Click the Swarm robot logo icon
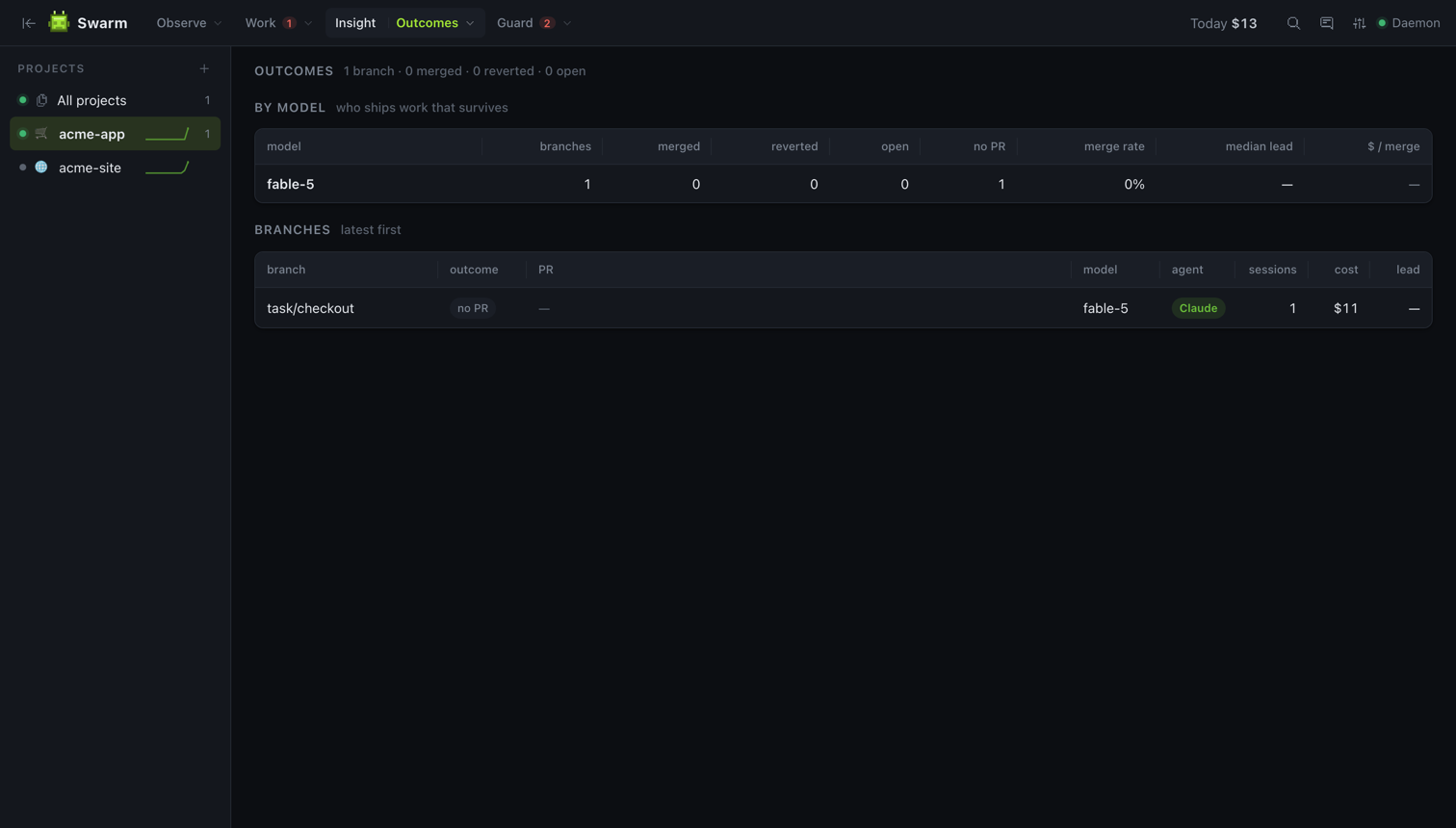The height and width of the screenshot is (828, 1456). coord(59,22)
